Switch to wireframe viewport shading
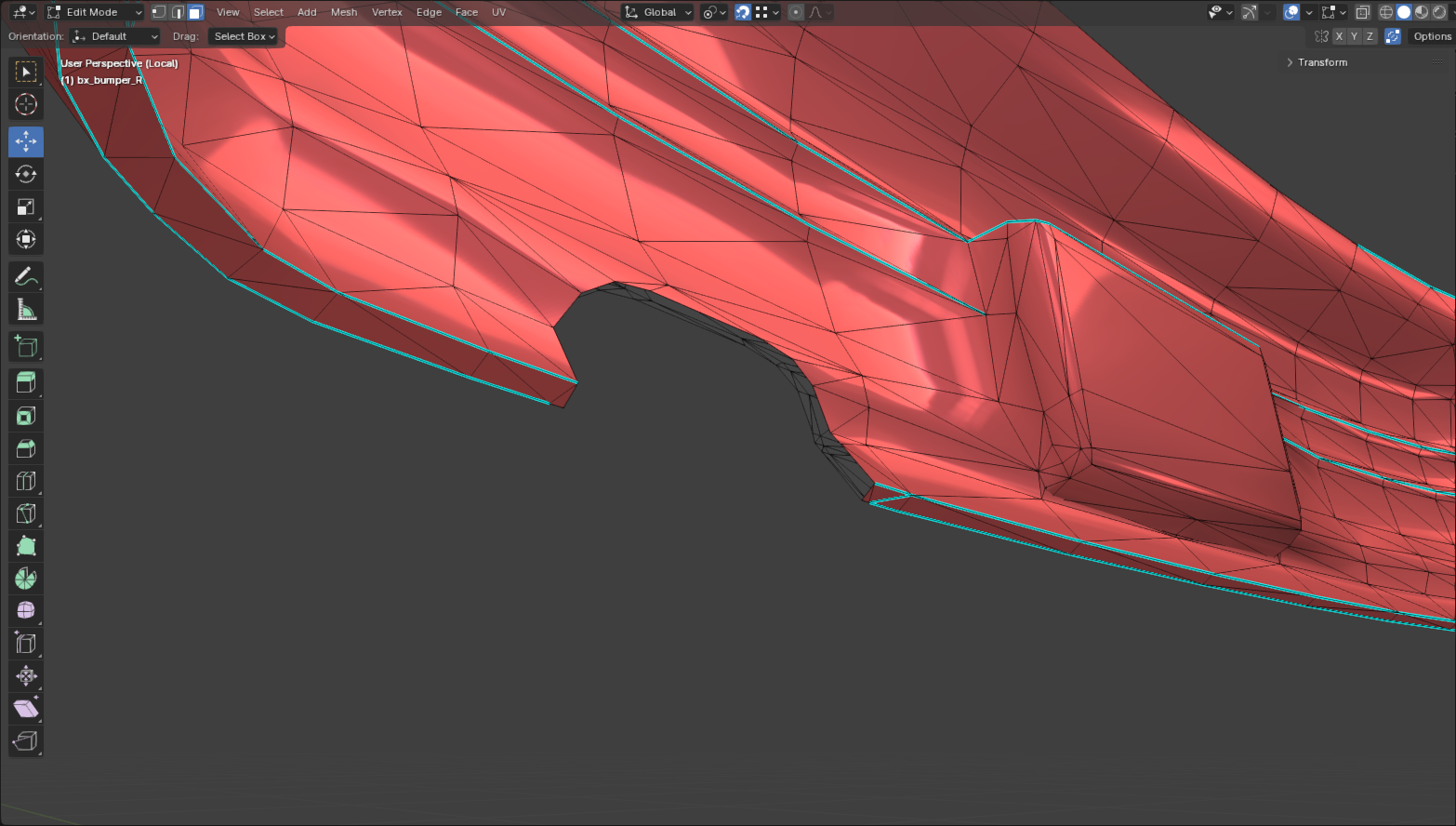 [x=1386, y=12]
